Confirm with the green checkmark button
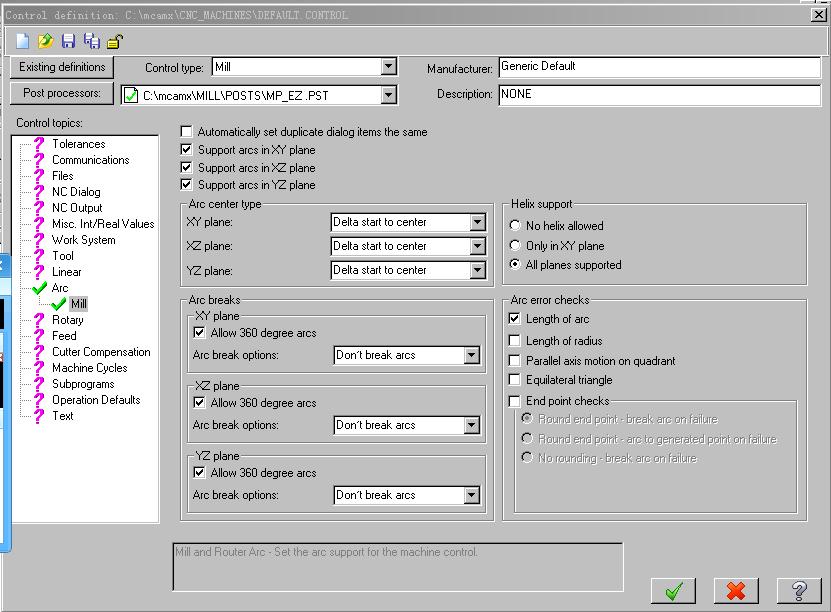The height and width of the screenshot is (612, 831). click(x=673, y=590)
